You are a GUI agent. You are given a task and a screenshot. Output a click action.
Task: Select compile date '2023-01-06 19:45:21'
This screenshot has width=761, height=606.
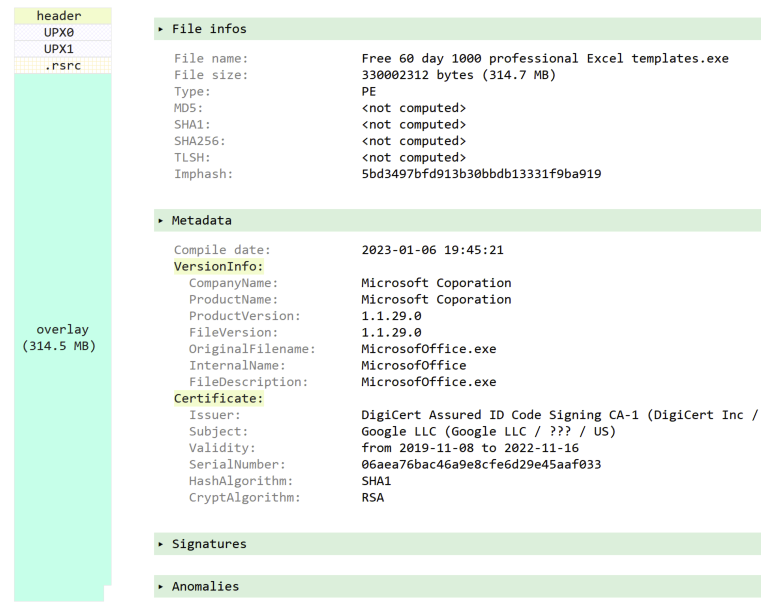(x=432, y=250)
